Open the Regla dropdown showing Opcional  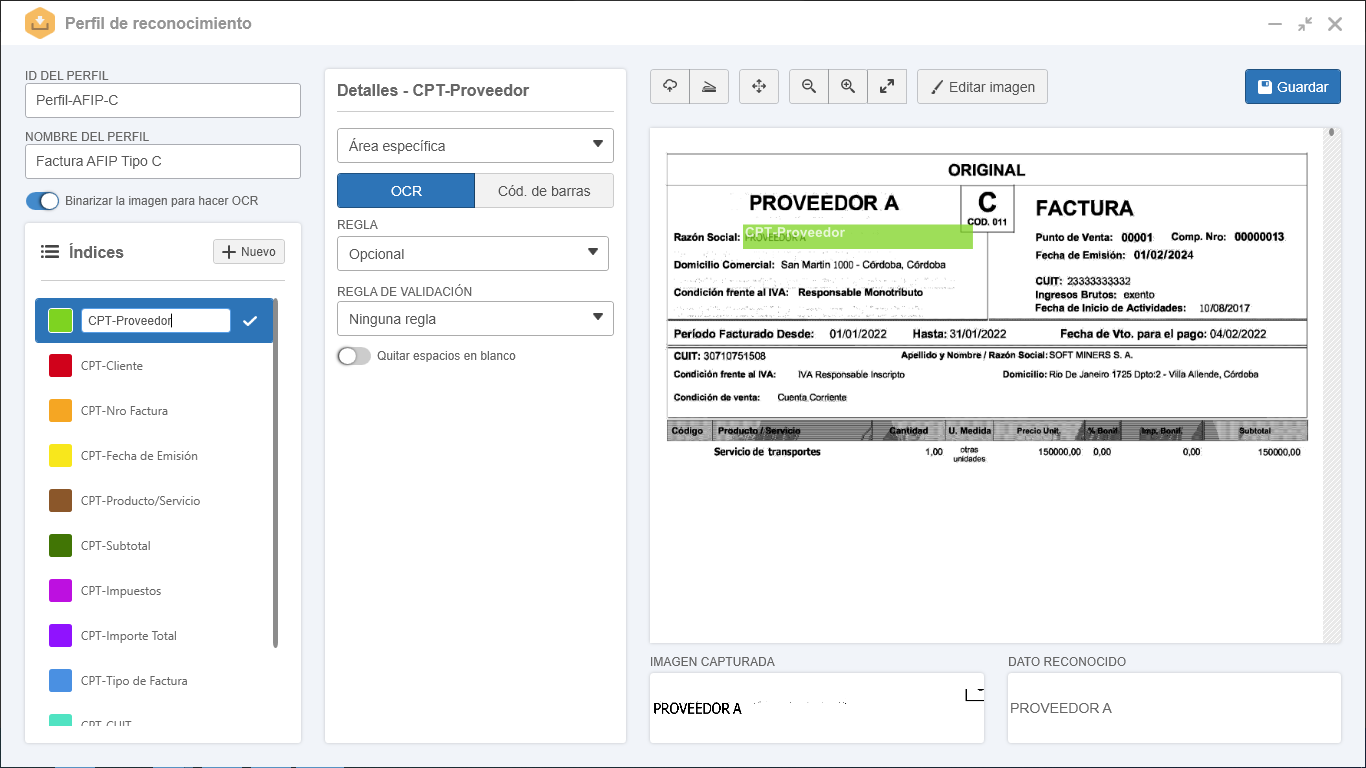[473, 254]
